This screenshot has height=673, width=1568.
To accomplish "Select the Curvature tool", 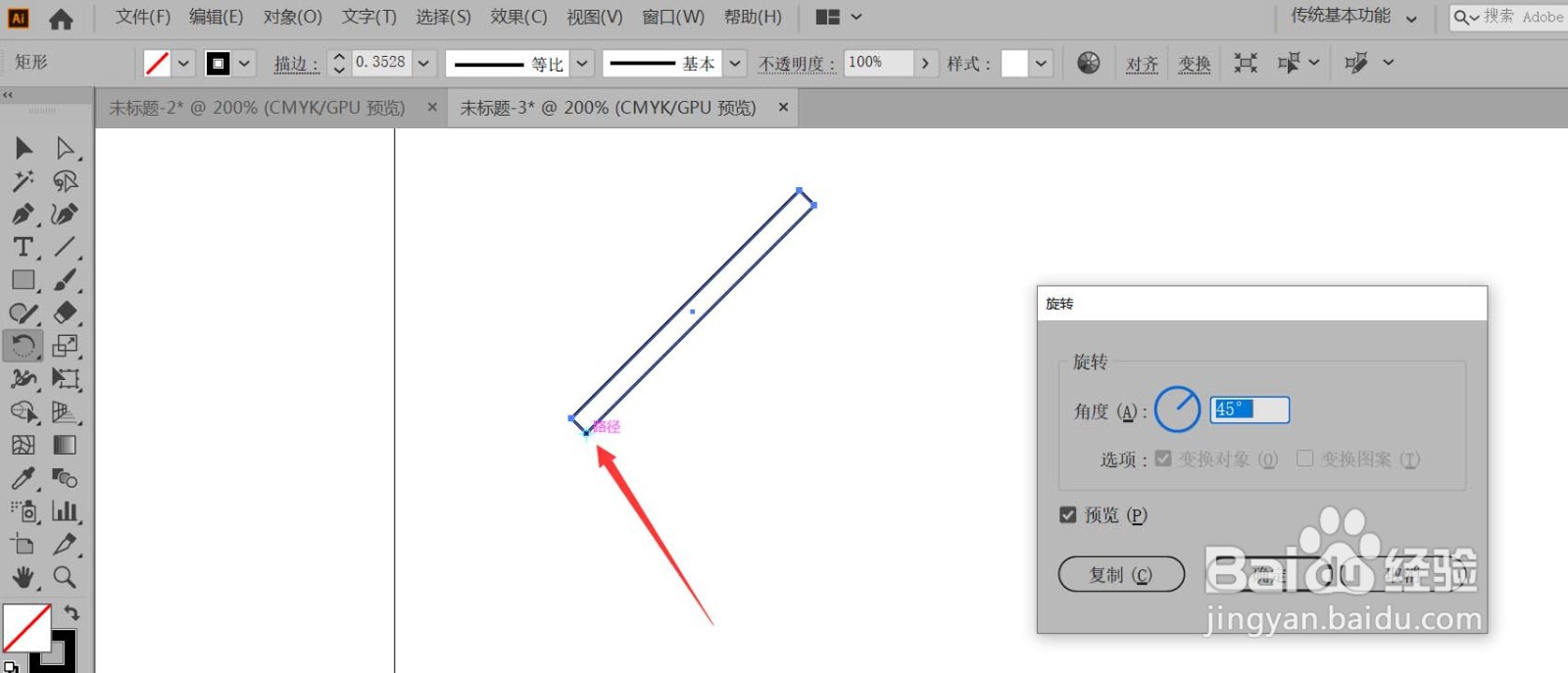I will tap(66, 215).
